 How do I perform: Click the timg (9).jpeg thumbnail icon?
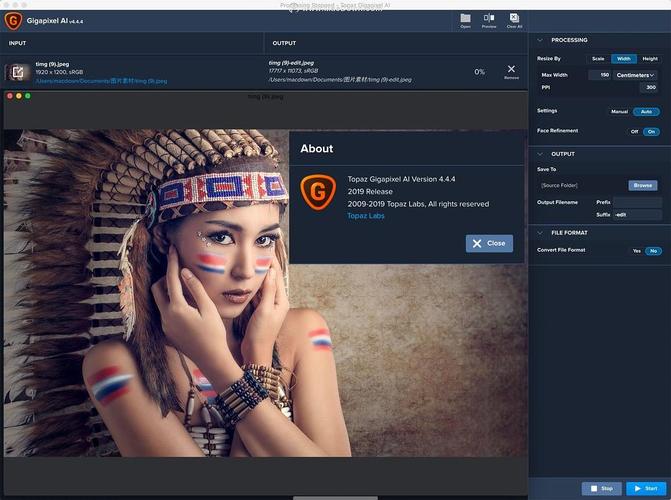17,72
